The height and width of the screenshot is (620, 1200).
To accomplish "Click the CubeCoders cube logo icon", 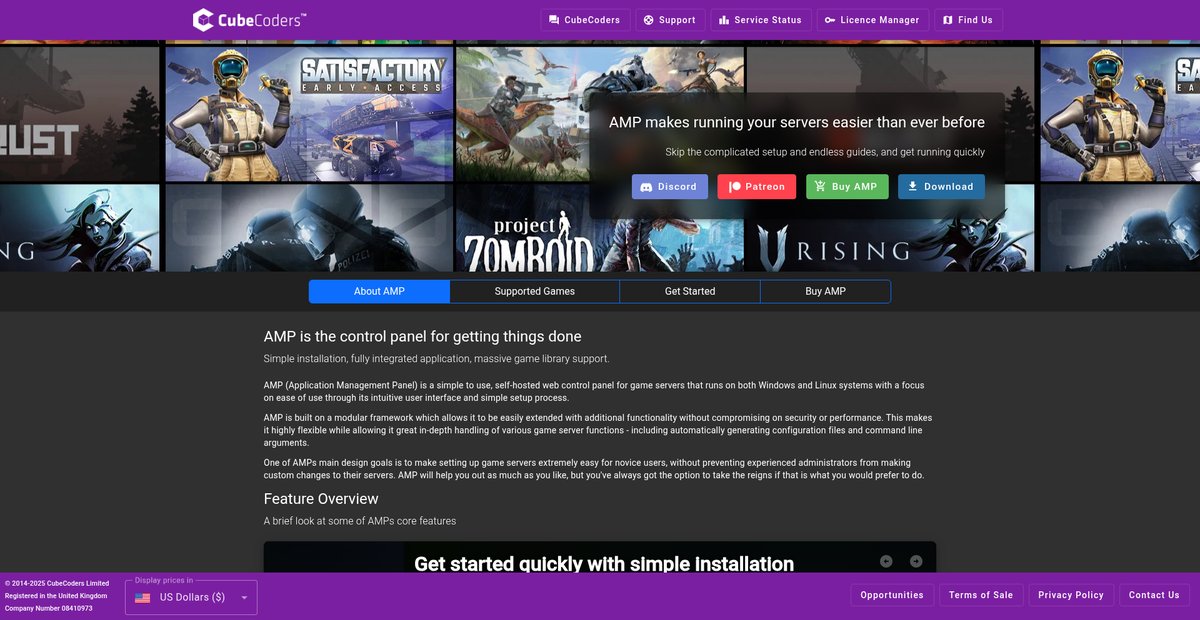I will point(203,20).
